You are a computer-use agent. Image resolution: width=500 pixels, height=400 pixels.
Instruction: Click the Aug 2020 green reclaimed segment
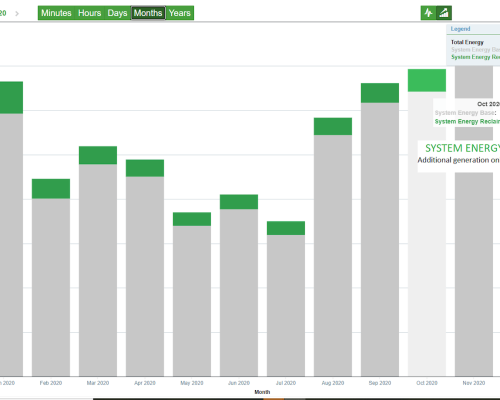pos(333,126)
